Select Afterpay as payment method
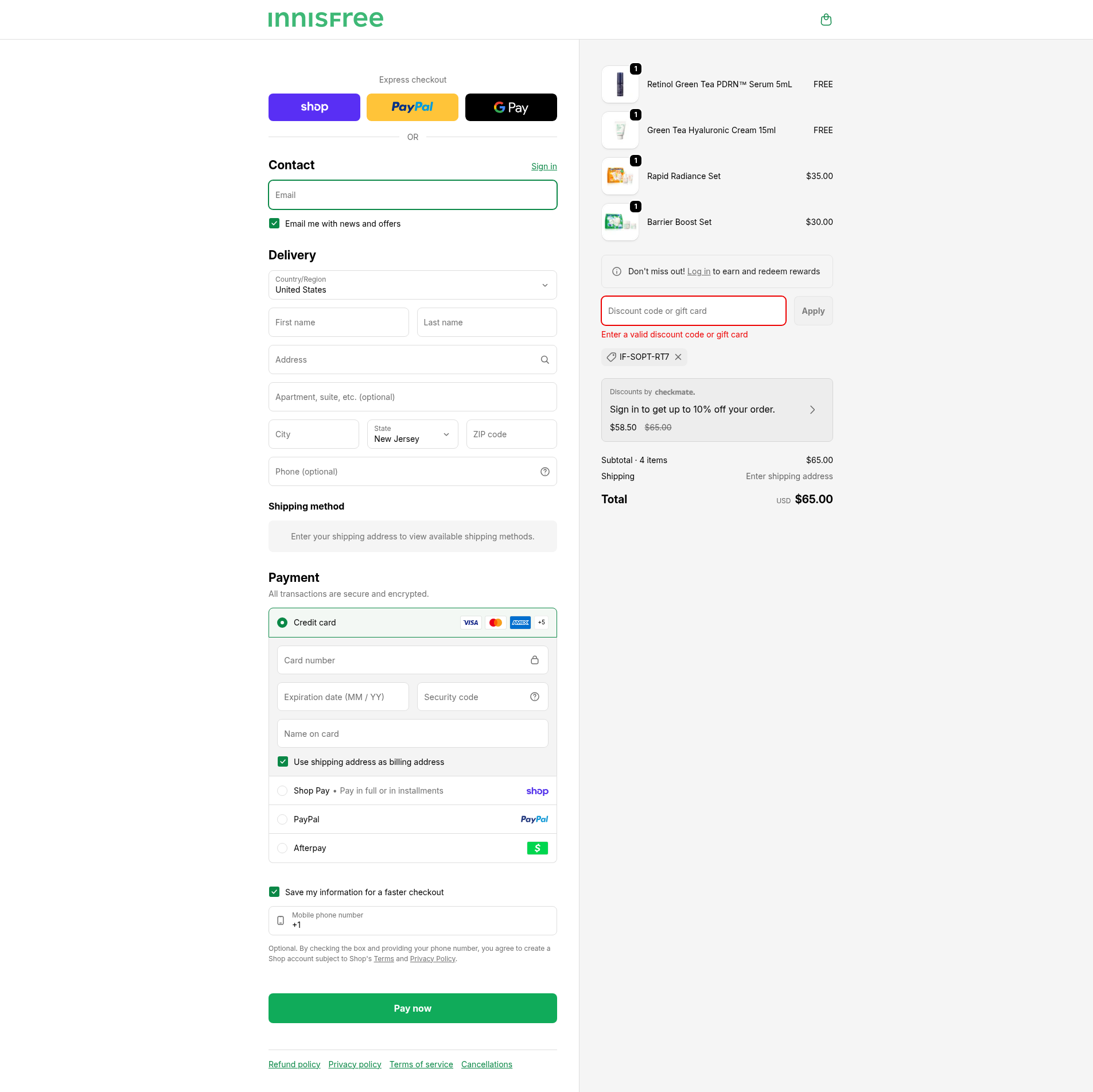Viewport: 1093px width, 1092px height. (282, 848)
